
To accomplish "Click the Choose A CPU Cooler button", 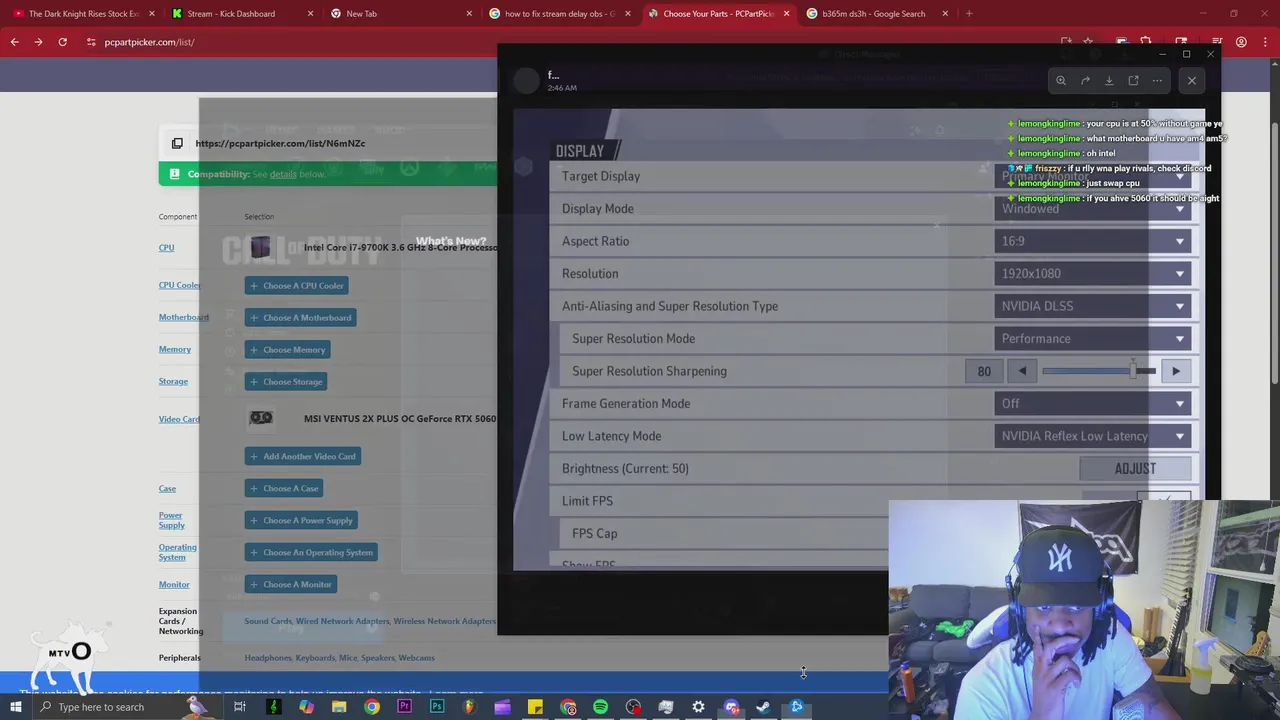I will [297, 286].
